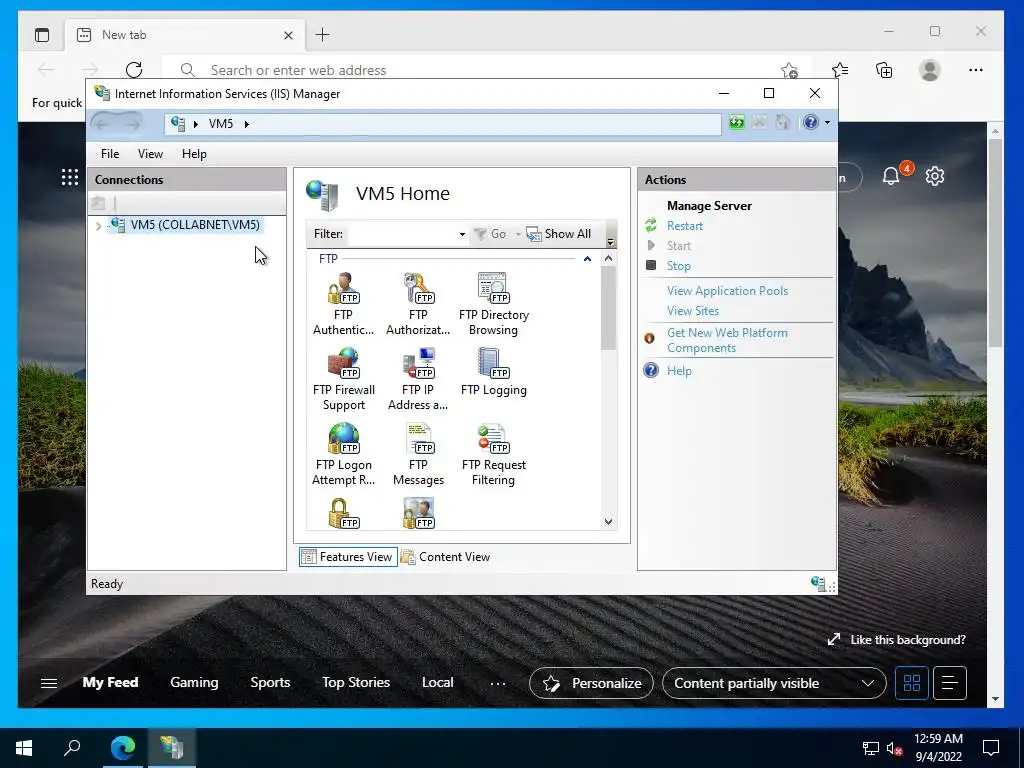Click the home icon in IIS toolbar

[x=782, y=122]
